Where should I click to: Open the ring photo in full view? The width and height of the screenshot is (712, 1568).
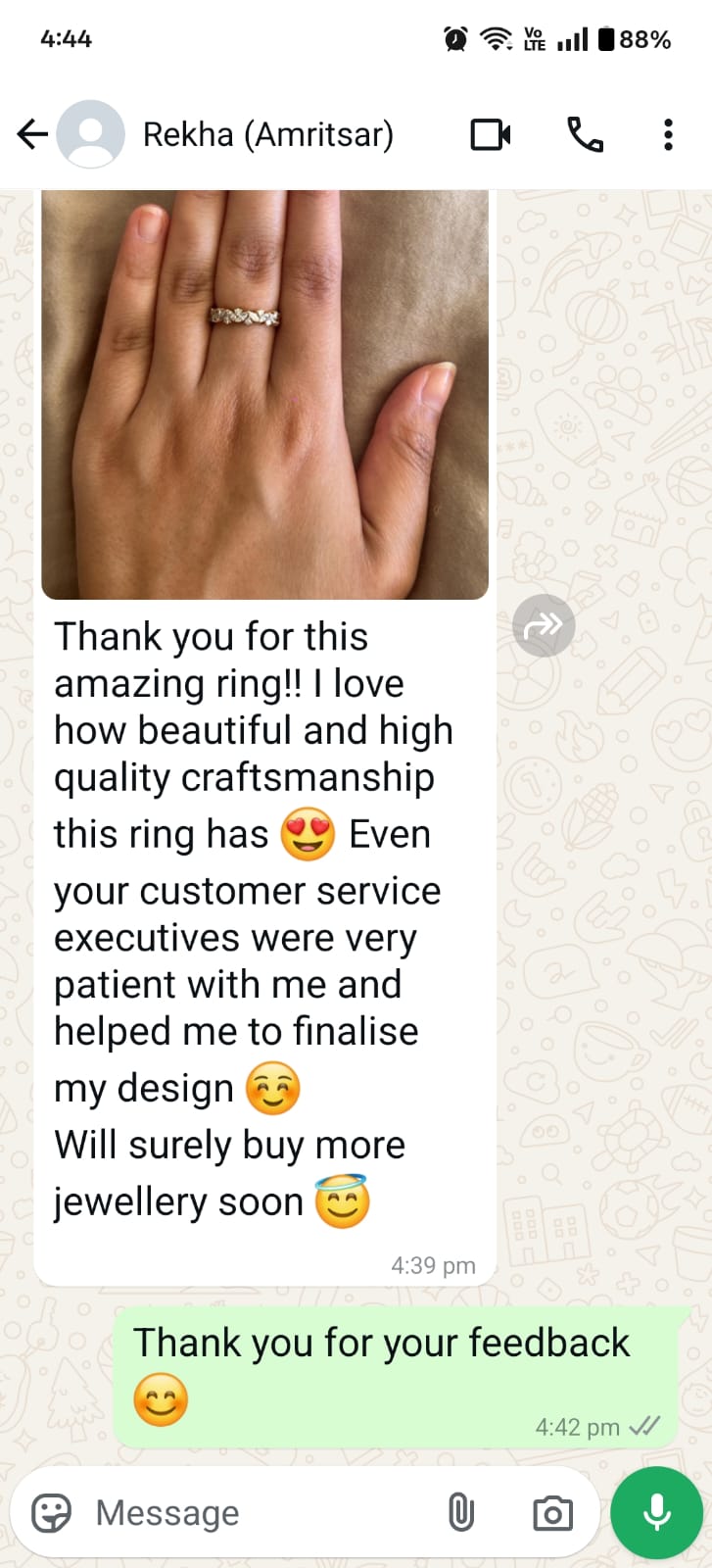[264, 394]
